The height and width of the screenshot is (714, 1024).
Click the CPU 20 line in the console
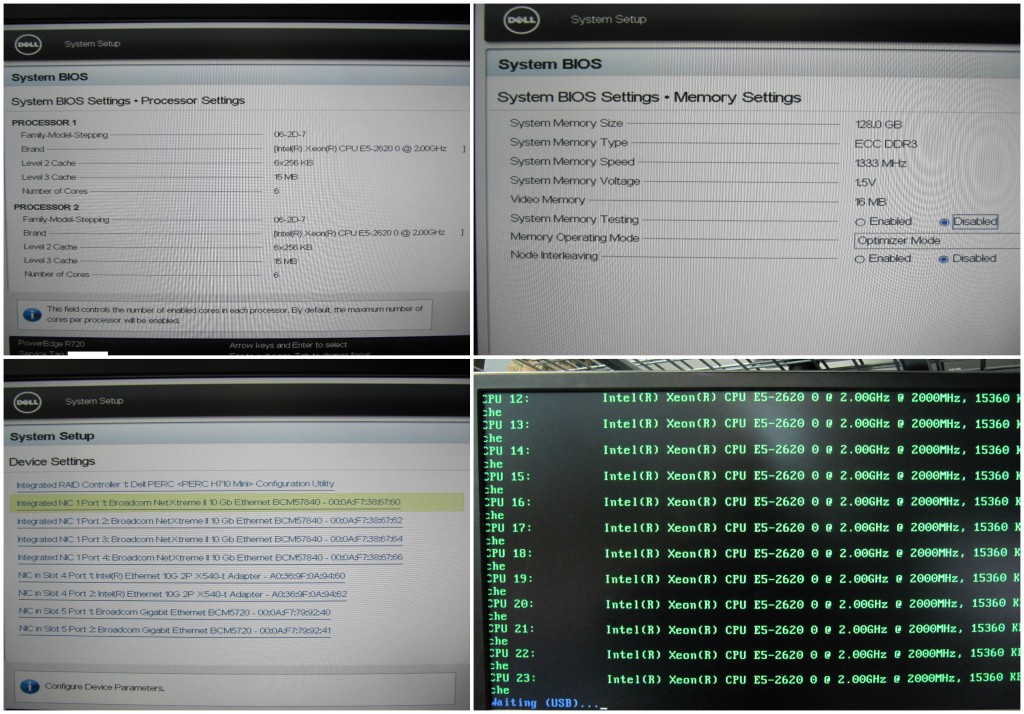753,604
